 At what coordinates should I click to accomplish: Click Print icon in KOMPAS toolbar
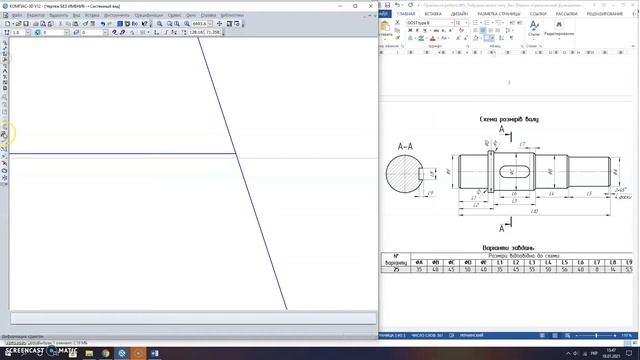[x=36, y=24]
